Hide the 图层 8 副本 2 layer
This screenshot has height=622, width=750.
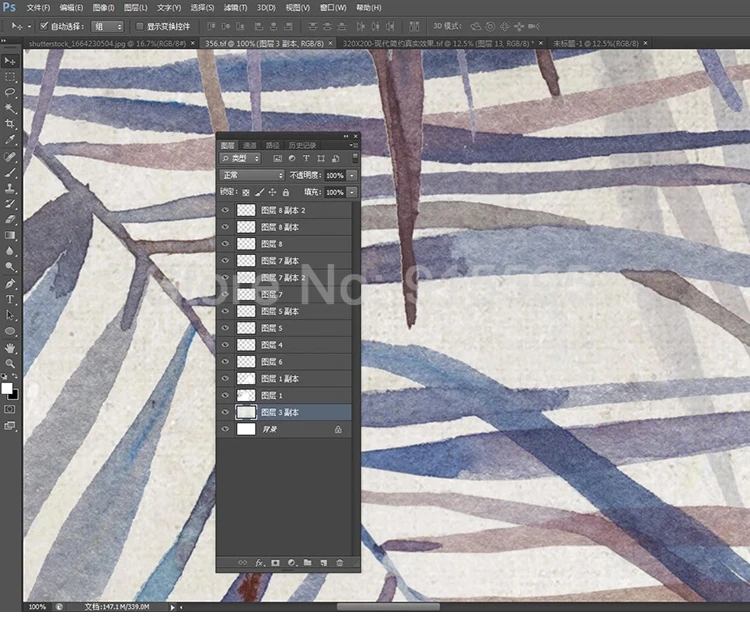coord(225,211)
